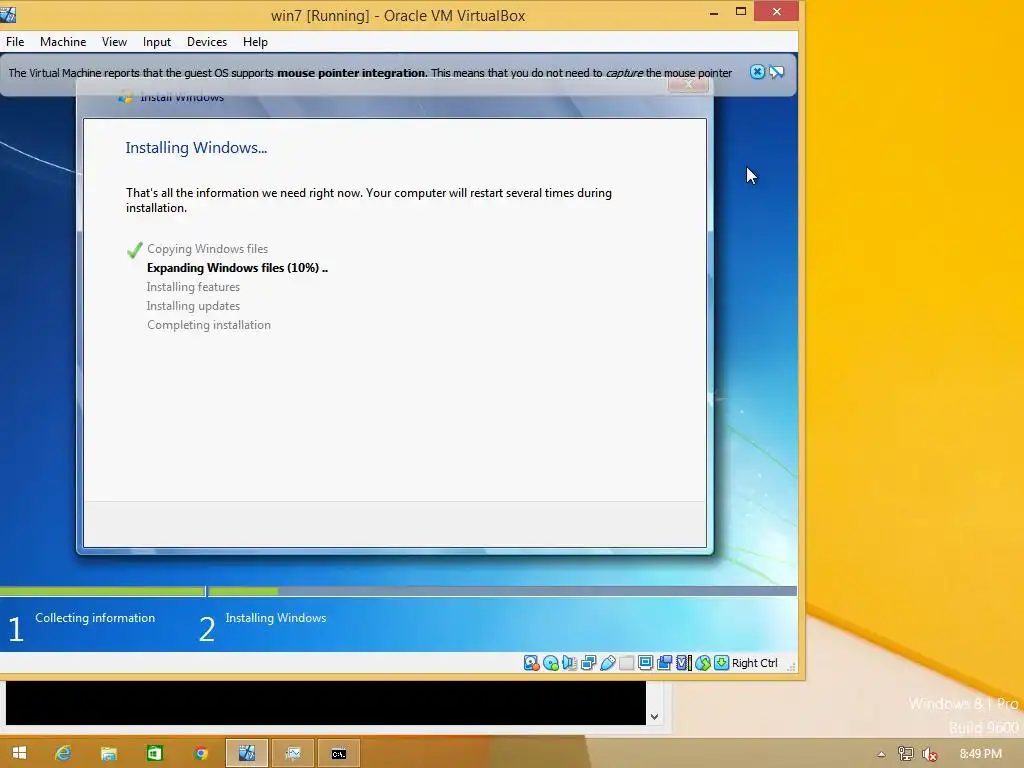Open the Input menu

pyautogui.click(x=157, y=42)
